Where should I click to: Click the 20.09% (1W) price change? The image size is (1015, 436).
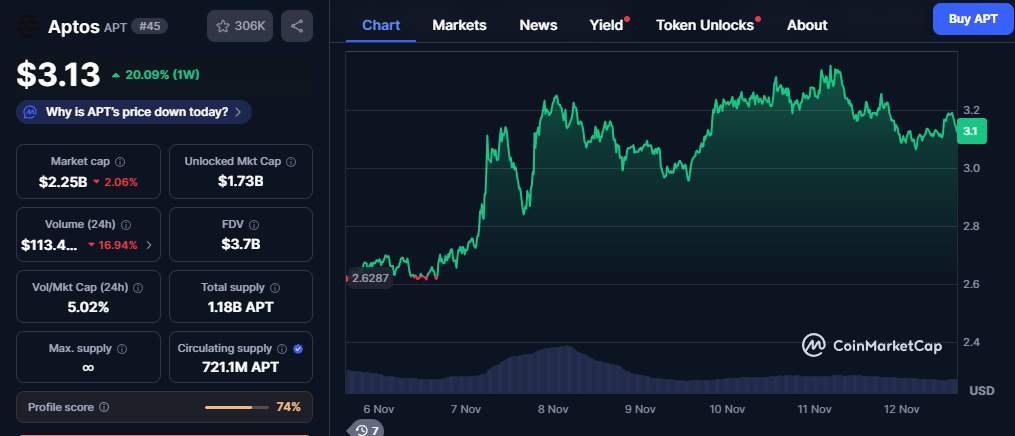[x=155, y=75]
